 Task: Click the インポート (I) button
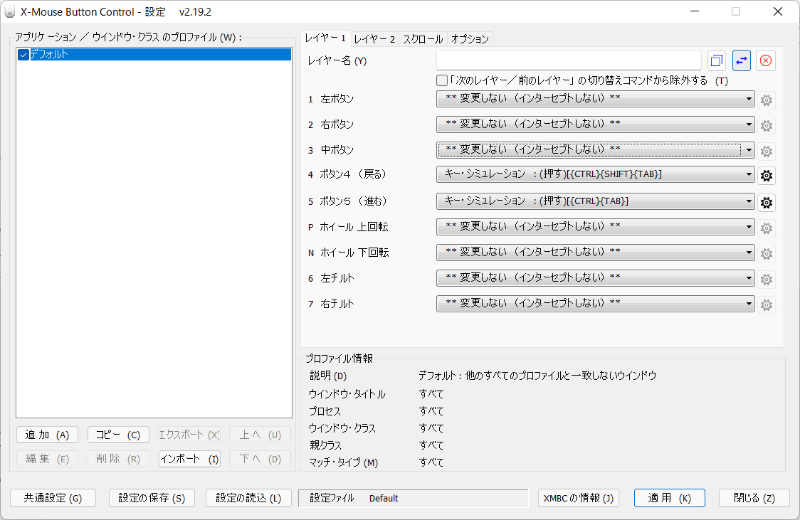(189, 459)
